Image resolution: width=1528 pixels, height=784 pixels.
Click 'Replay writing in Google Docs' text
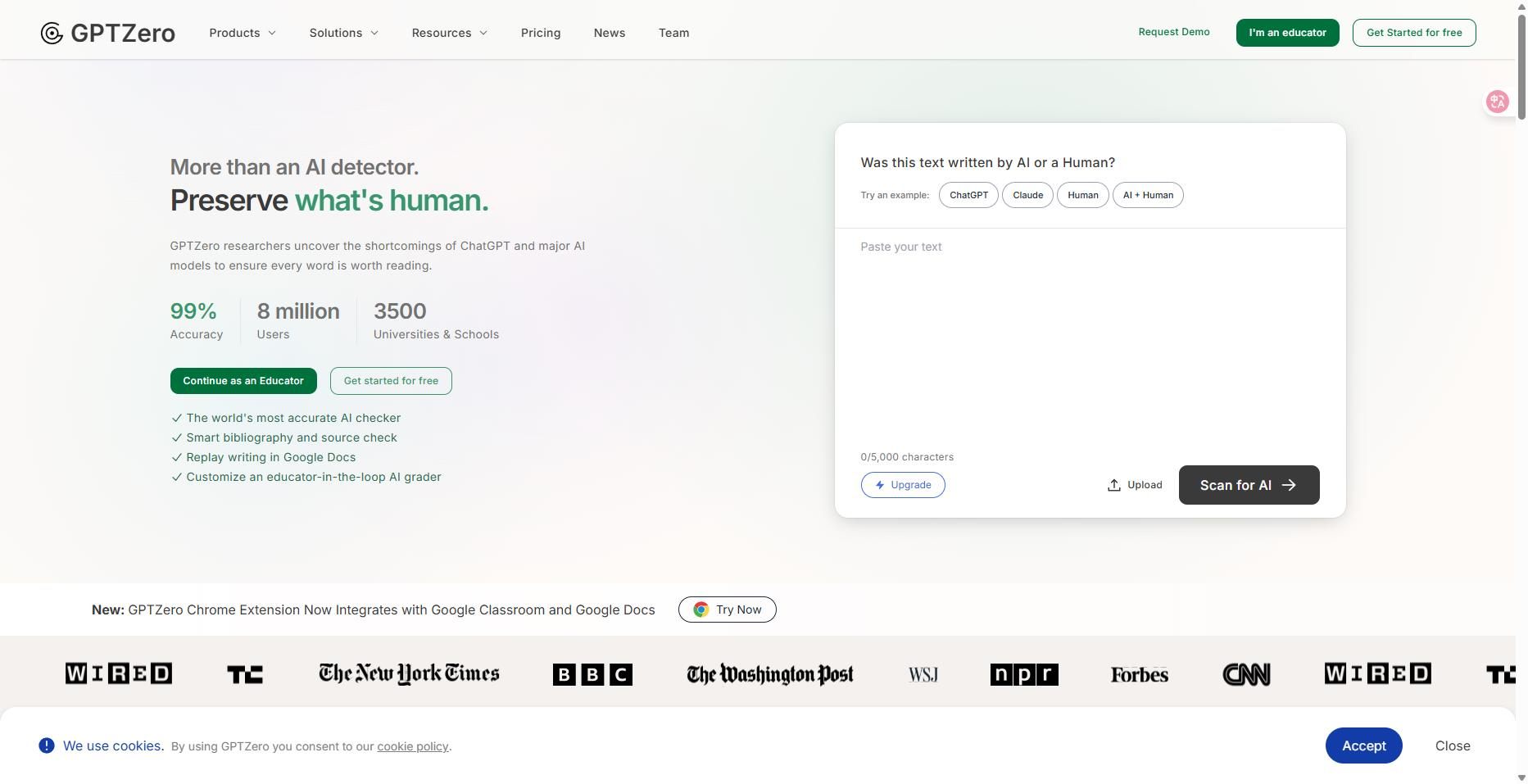[x=270, y=457]
